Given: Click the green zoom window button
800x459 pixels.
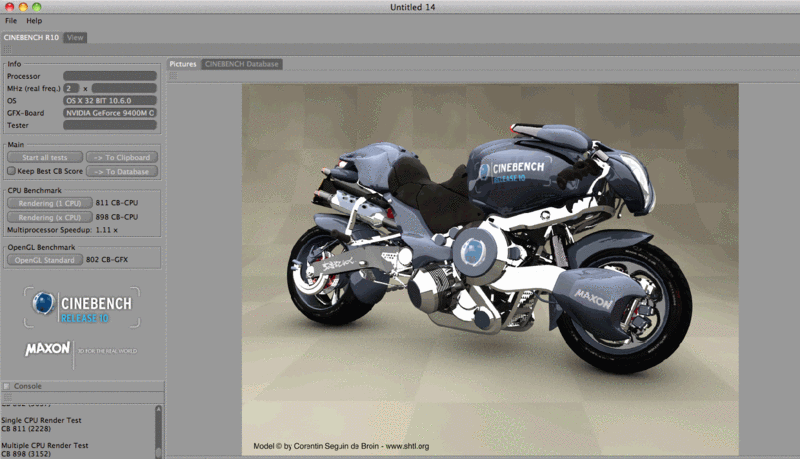Looking at the screenshot, I should (38, 7).
